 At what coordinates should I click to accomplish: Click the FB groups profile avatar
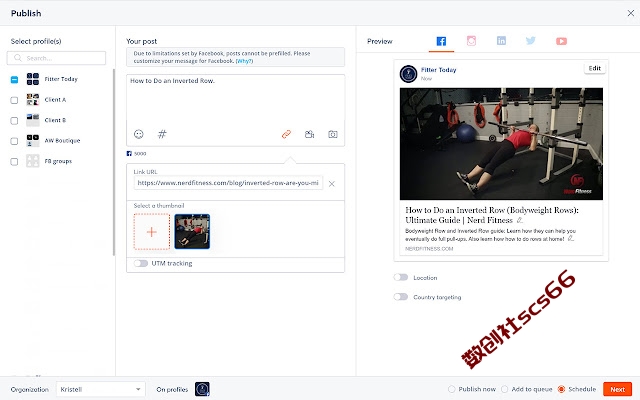click(33, 161)
